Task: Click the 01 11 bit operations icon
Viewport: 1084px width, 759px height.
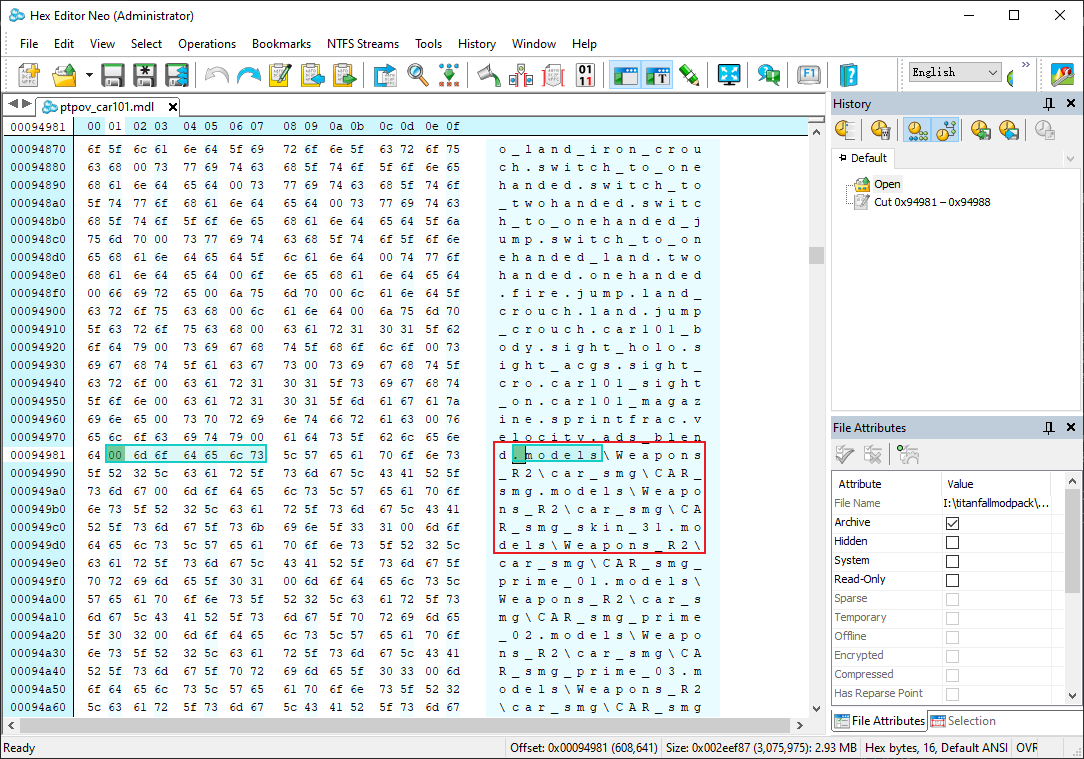Action: point(585,75)
